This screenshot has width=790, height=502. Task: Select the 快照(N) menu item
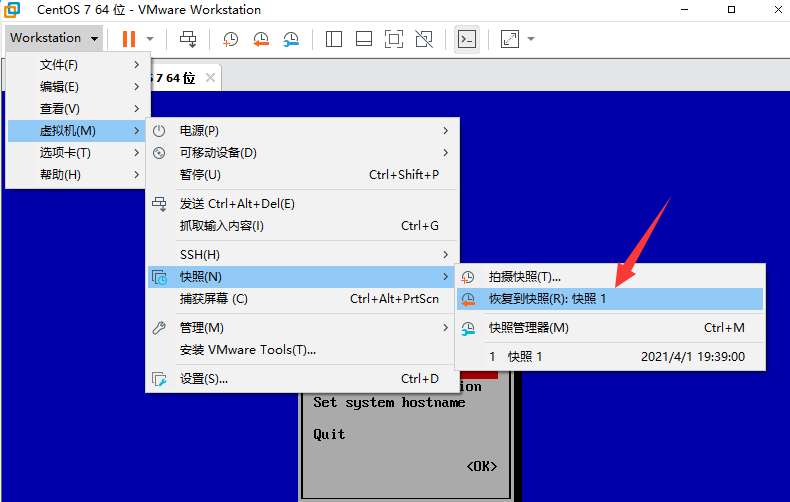(x=302, y=277)
